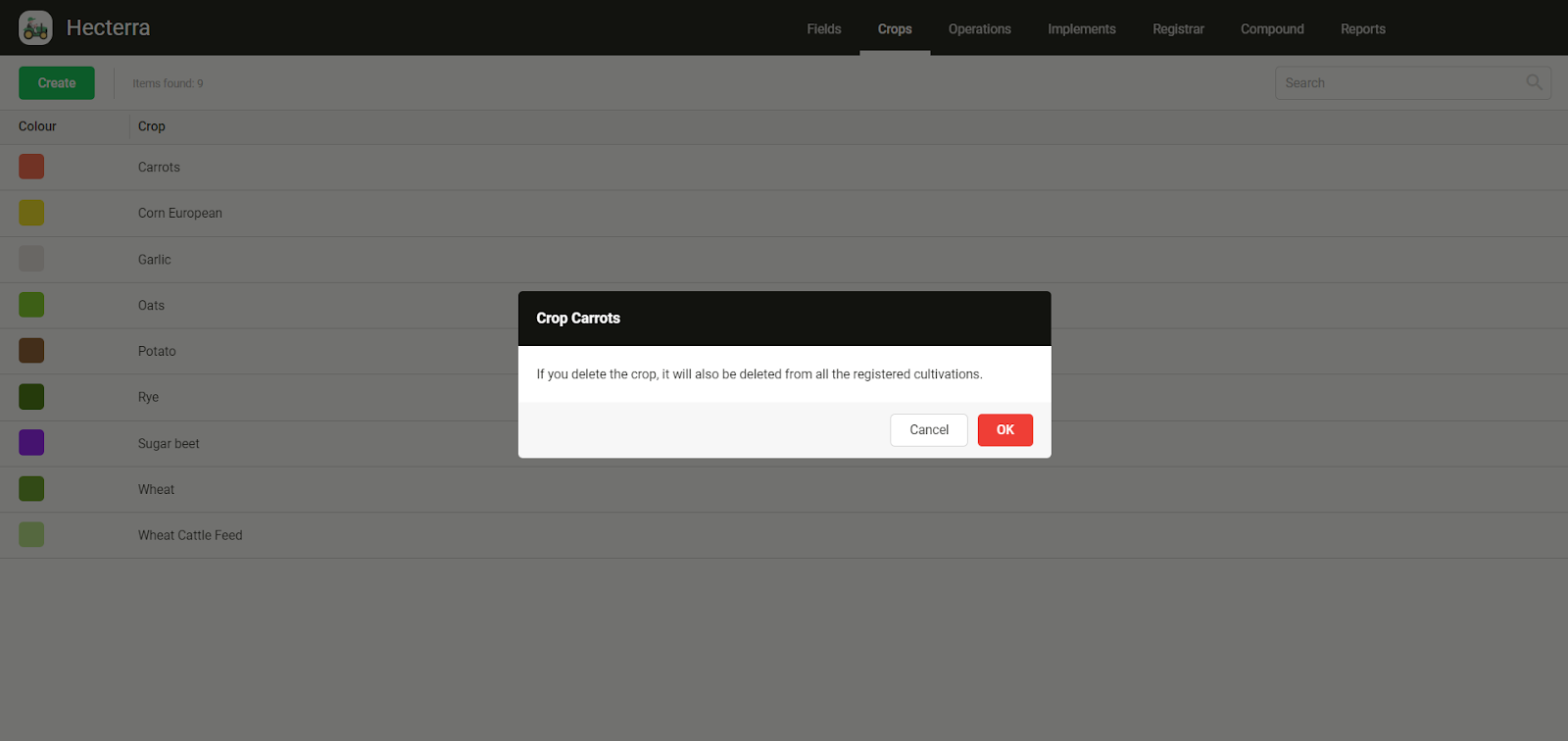Switch to the Operations tab

(979, 29)
